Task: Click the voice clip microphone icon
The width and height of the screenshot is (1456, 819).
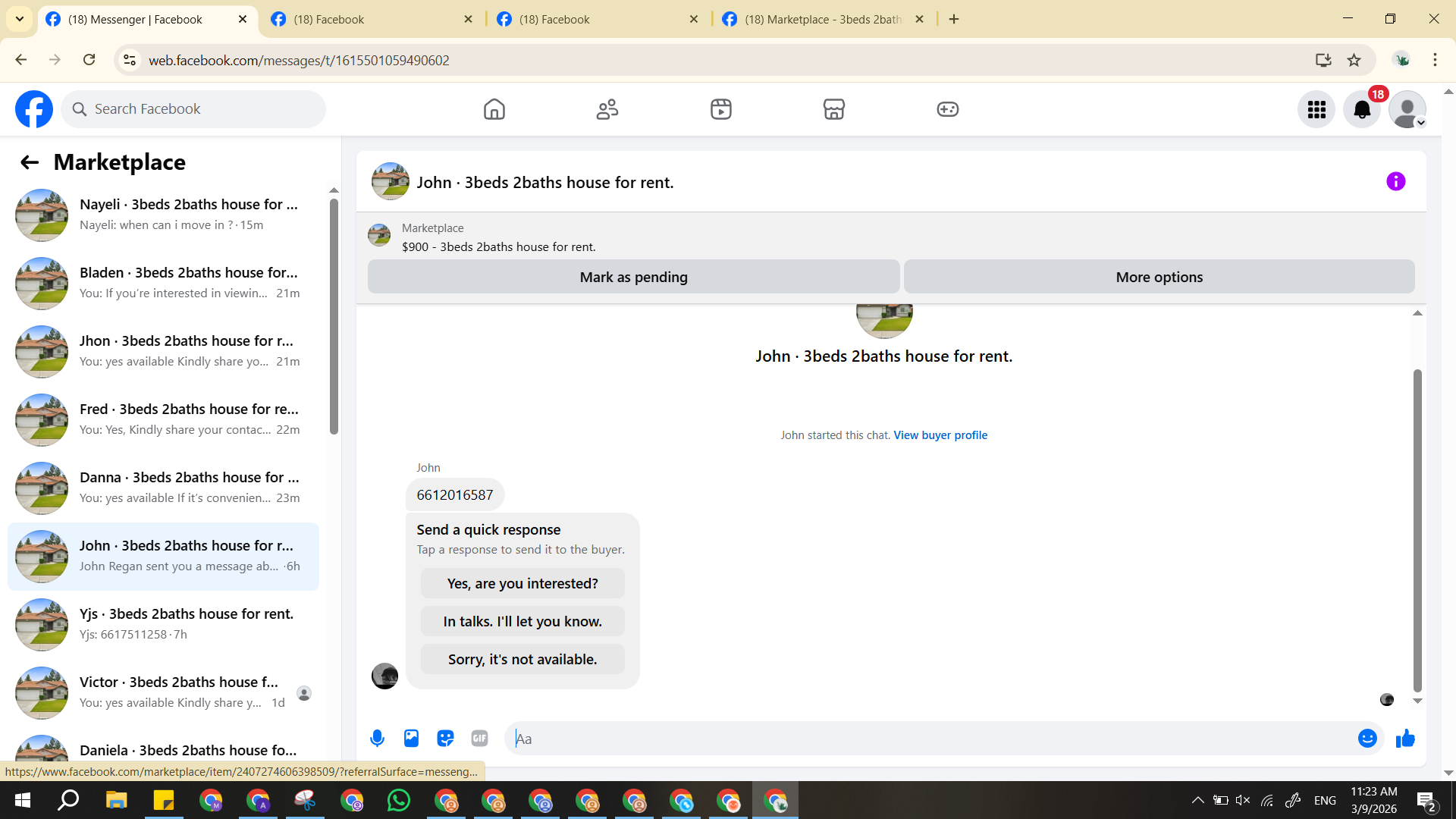Action: click(377, 738)
